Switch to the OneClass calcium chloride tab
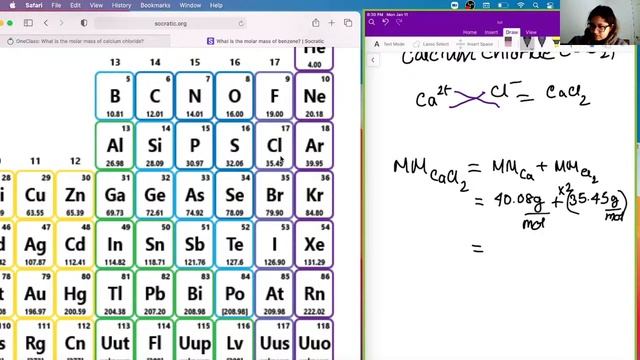The image size is (640, 360). (x=85, y=41)
